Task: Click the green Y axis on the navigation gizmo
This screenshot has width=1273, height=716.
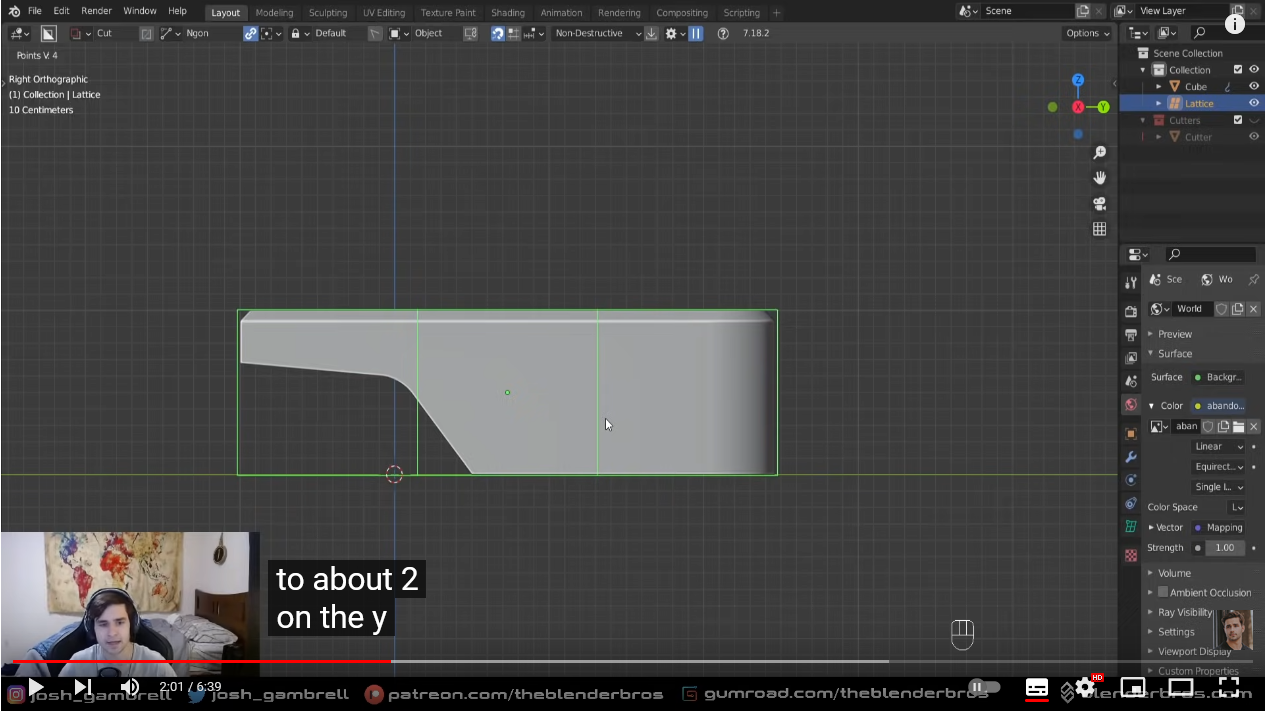Action: pos(1103,107)
